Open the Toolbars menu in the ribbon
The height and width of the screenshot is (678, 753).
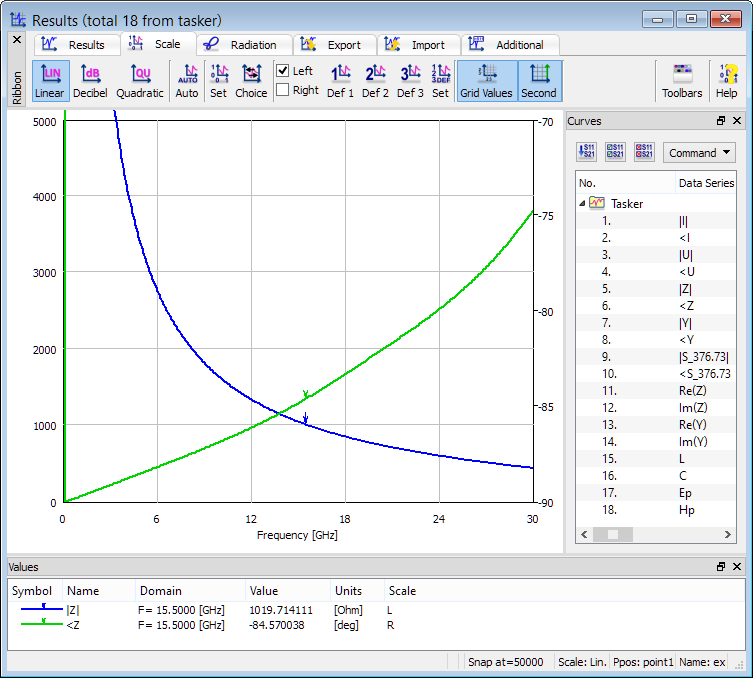(682, 81)
